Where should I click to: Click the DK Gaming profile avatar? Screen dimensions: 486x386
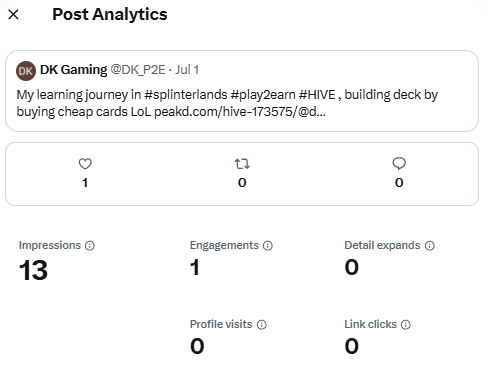[26, 71]
